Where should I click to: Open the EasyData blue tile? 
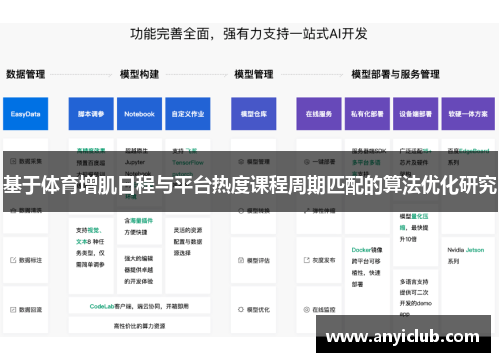click(26, 114)
